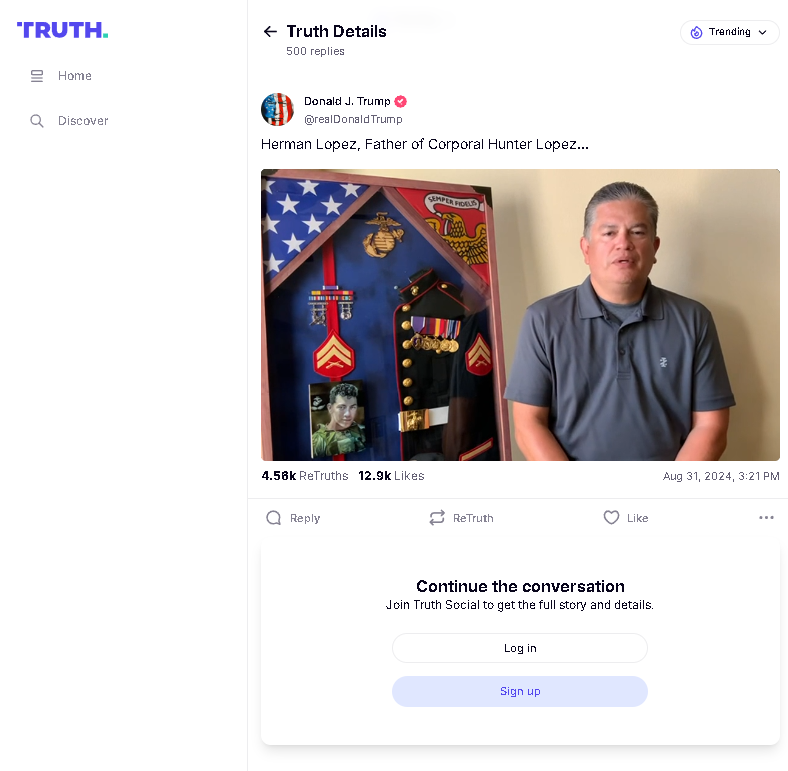788x771 pixels.
Task: Select the Discover menu item
Action: coord(69,121)
